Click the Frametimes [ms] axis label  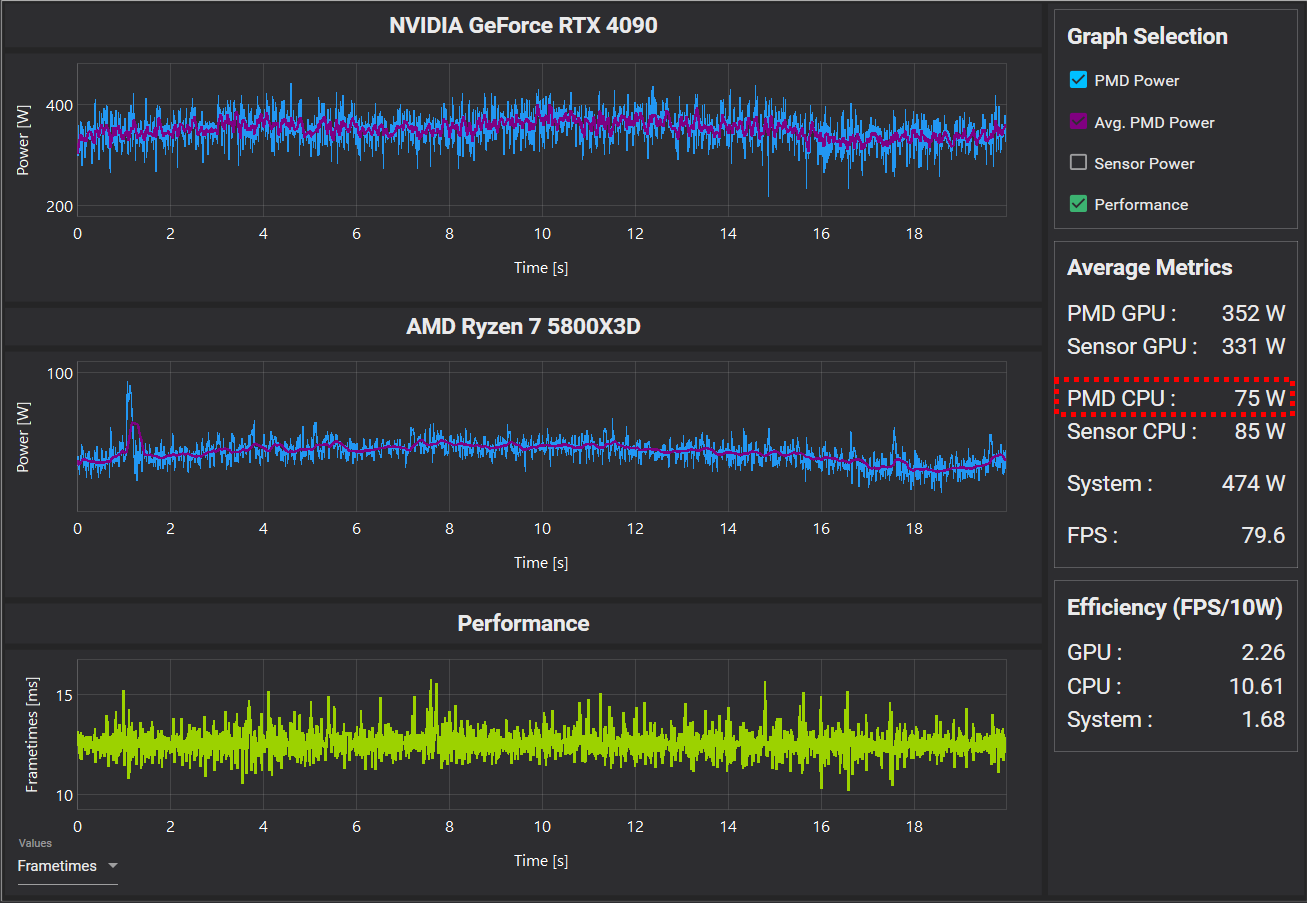[x=32, y=735]
